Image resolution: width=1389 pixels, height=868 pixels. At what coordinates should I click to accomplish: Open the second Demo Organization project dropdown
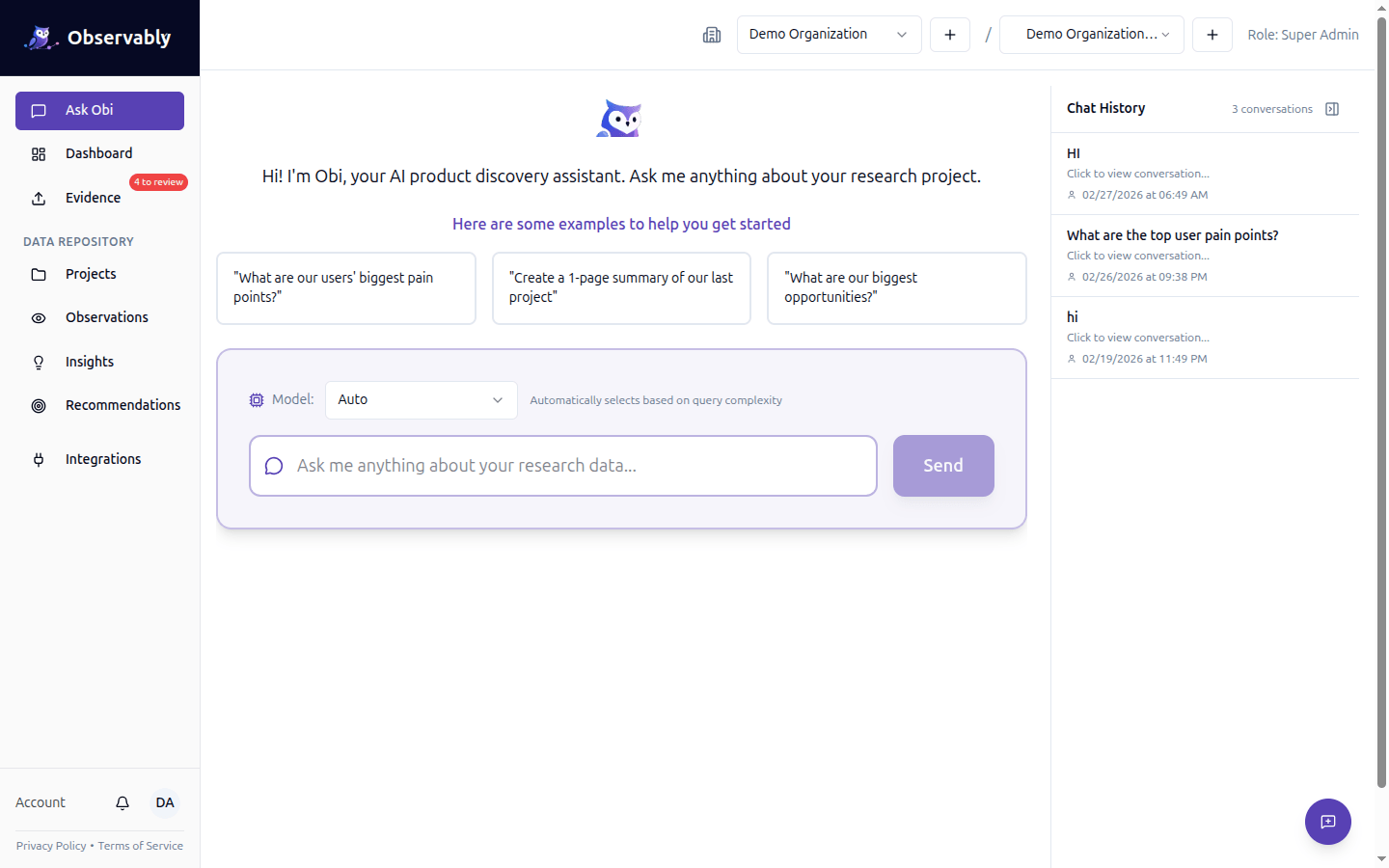click(1091, 34)
